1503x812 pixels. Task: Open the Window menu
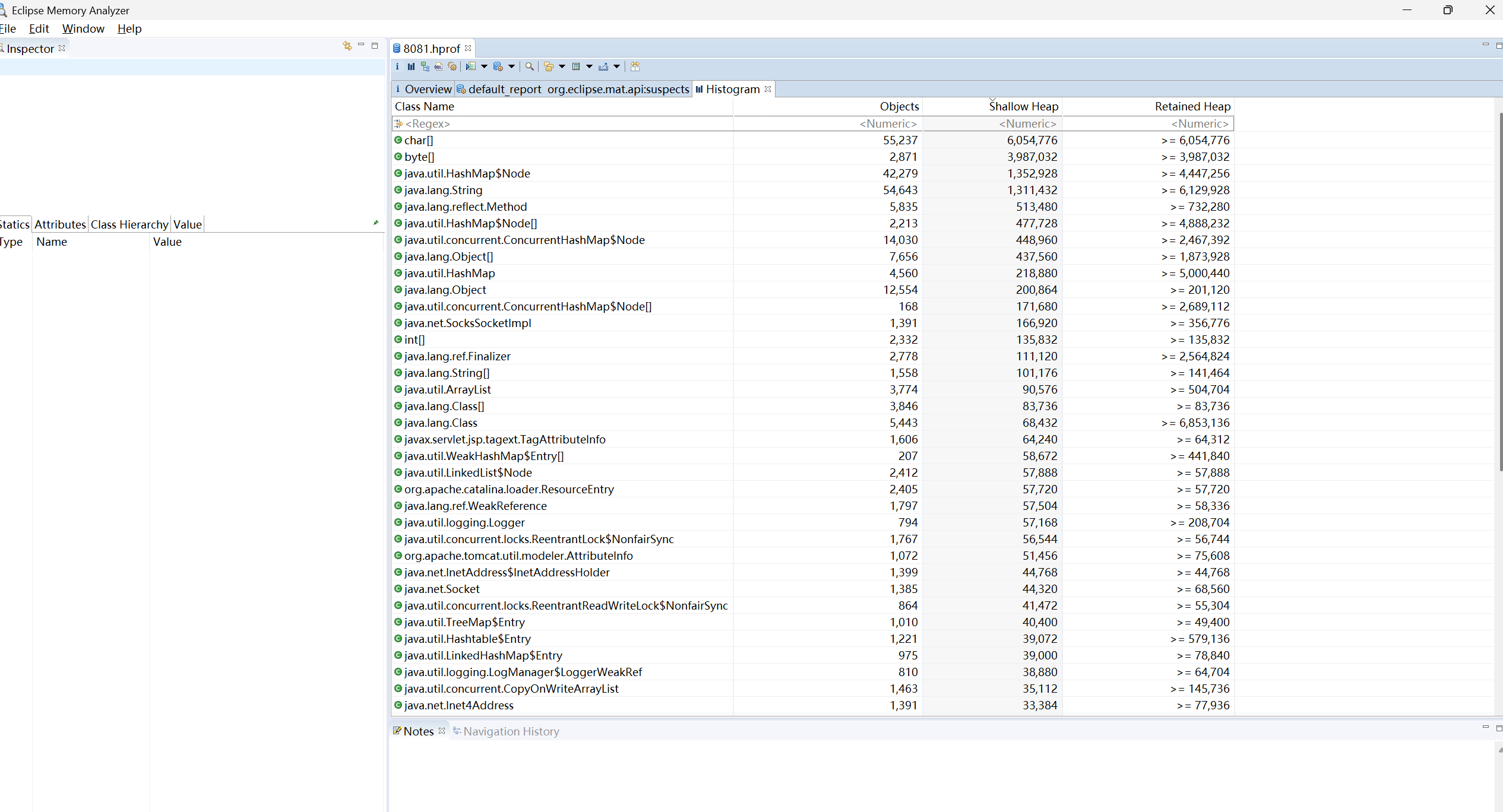click(83, 28)
